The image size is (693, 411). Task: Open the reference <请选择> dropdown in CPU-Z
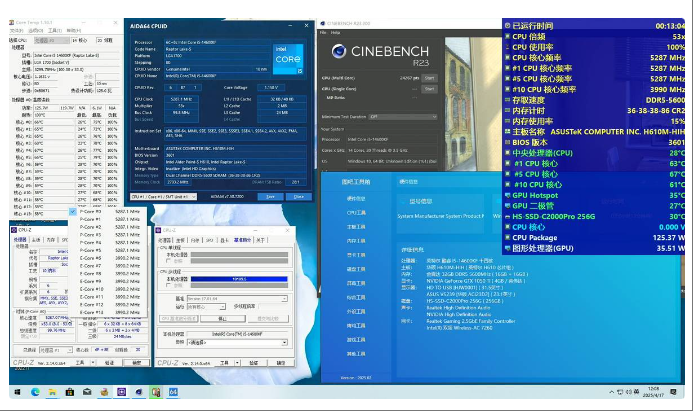[237, 342]
